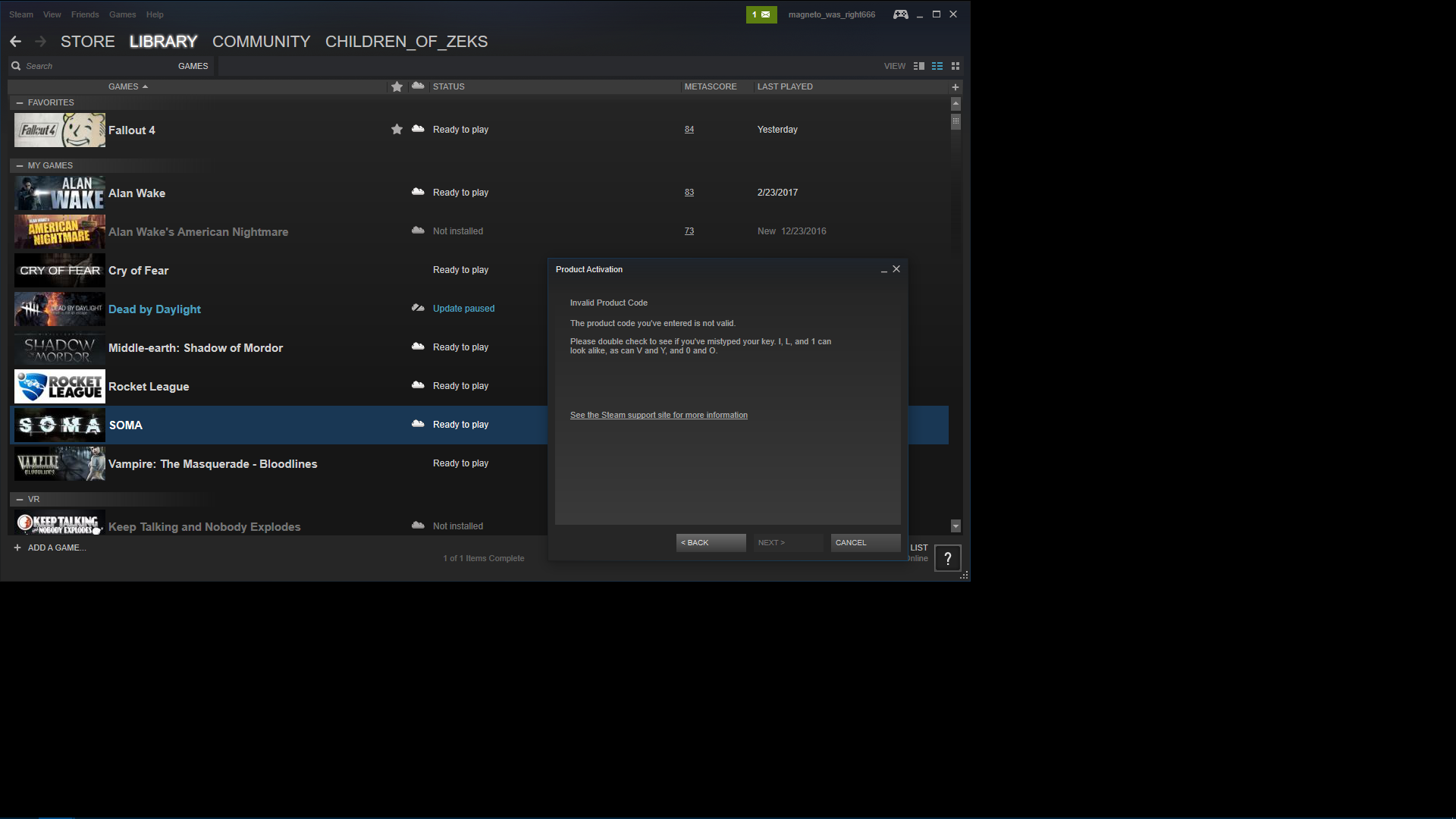
Task: Collapse the Favorites category
Action: [20, 102]
